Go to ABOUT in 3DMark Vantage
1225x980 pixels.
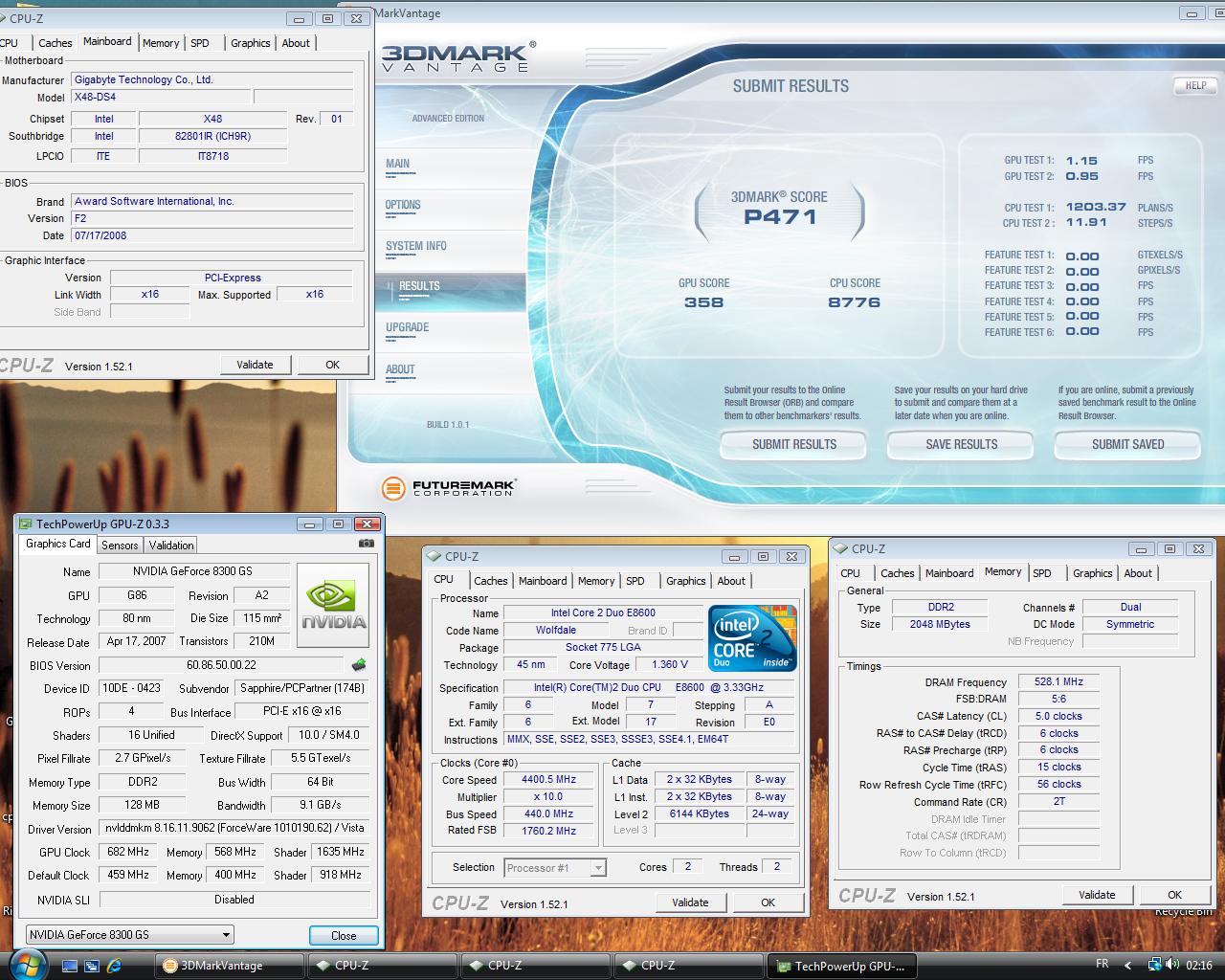click(x=400, y=369)
